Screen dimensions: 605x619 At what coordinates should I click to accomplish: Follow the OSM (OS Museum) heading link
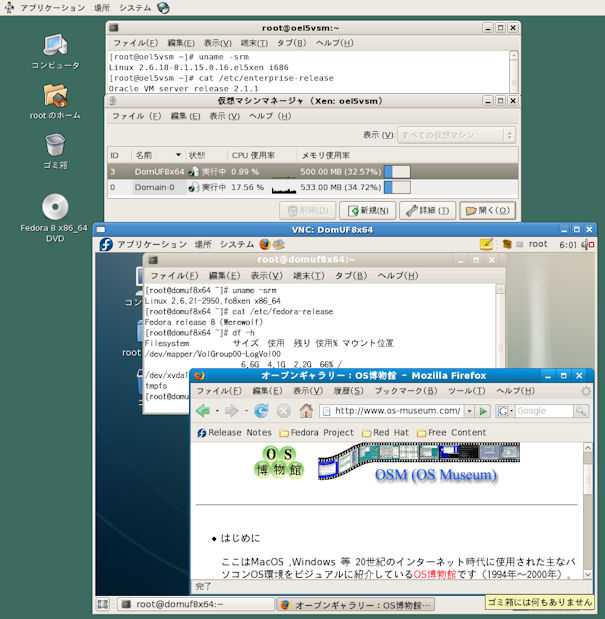pyautogui.click(x=436, y=475)
